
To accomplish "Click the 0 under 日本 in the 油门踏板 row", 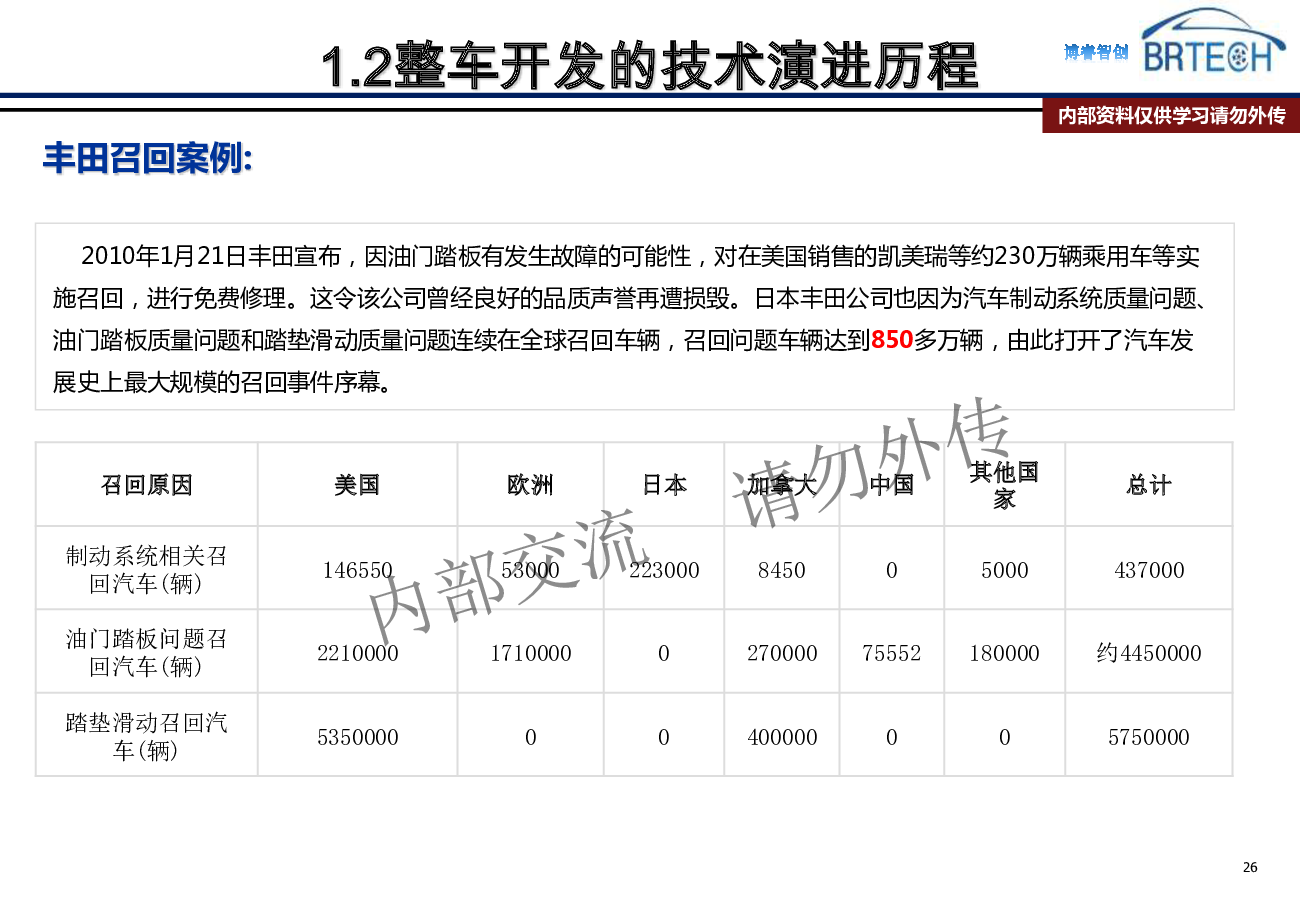I will (x=664, y=653).
